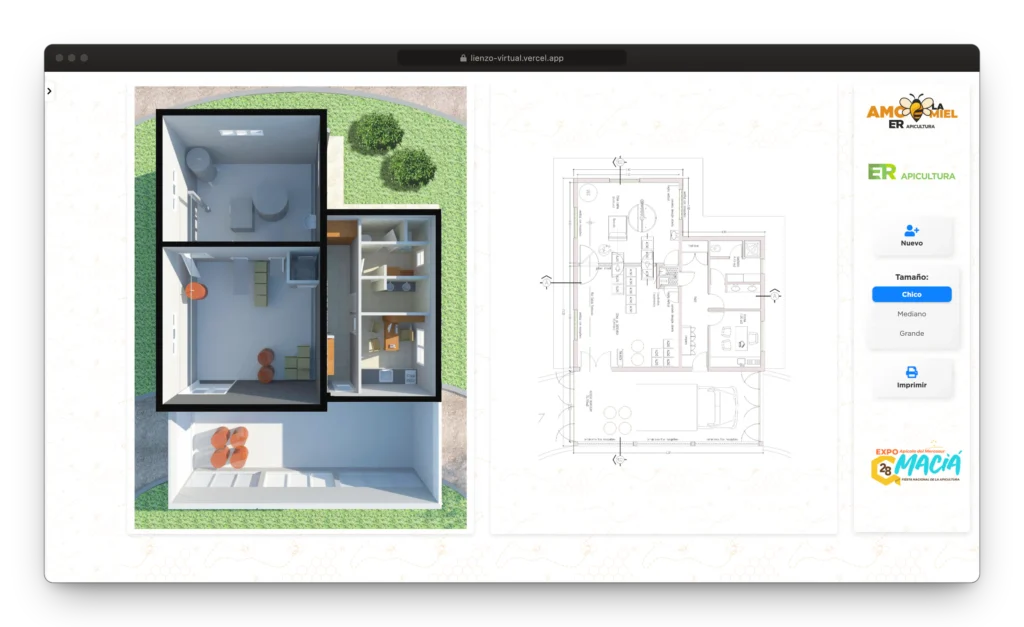Click the vehicle outline in the floor plan
Image resolution: width=1024 pixels, height=627 pixels.
pyautogui.click(x=716, y=406)
